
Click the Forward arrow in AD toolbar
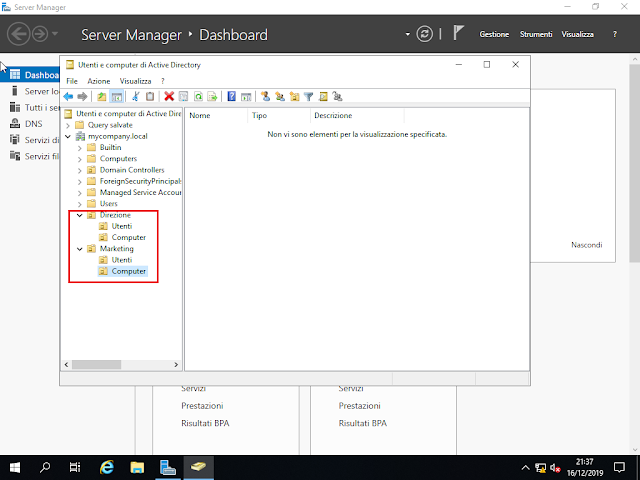[x=82, y=97]
